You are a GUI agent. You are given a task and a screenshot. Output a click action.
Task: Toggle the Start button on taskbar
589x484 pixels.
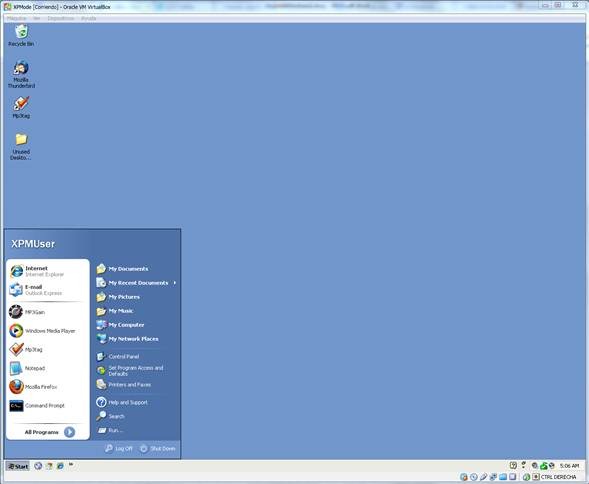pos(18,466)
